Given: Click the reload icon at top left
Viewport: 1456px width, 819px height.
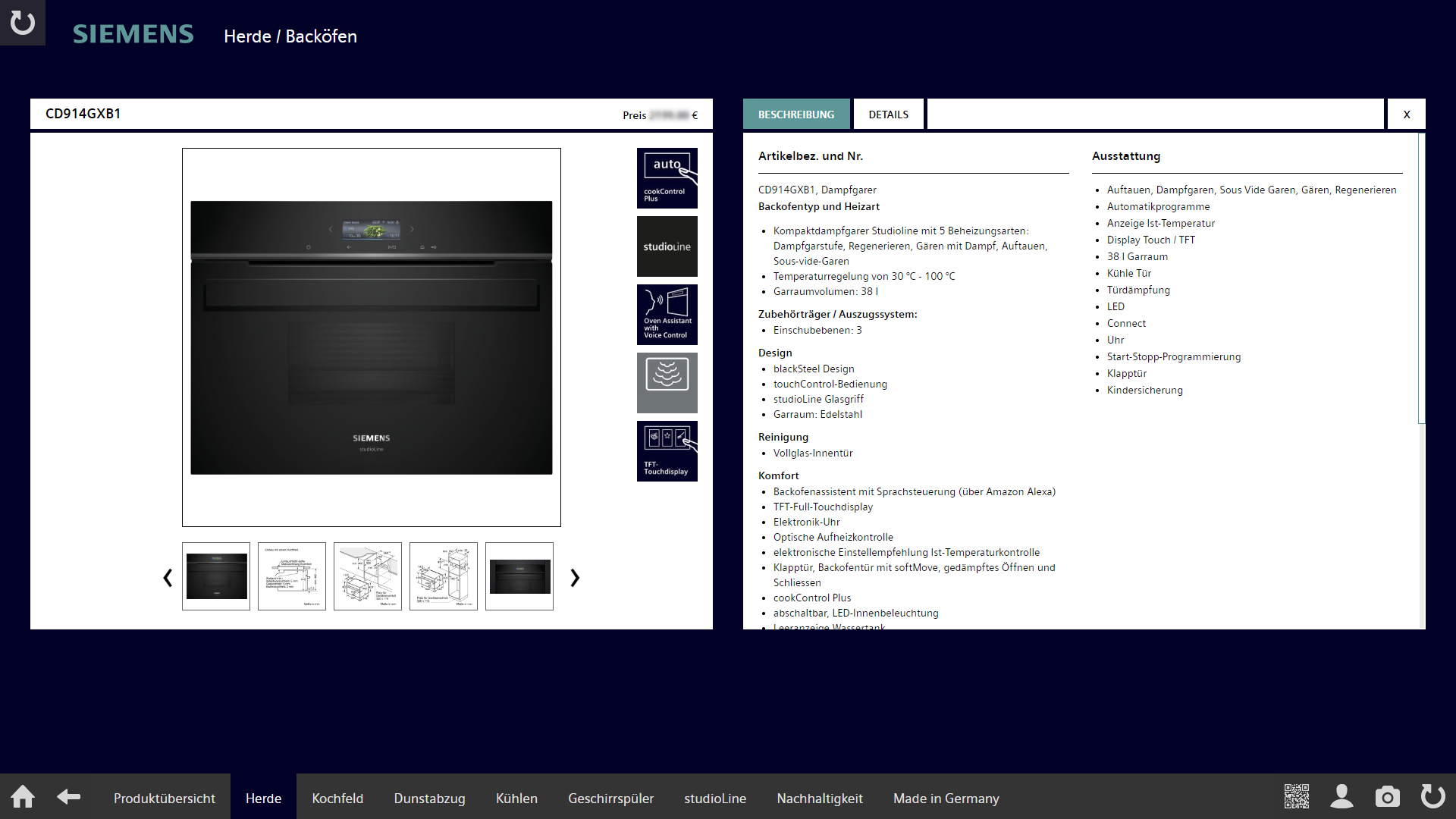Looking at the screenshot, I should [23, 23].
